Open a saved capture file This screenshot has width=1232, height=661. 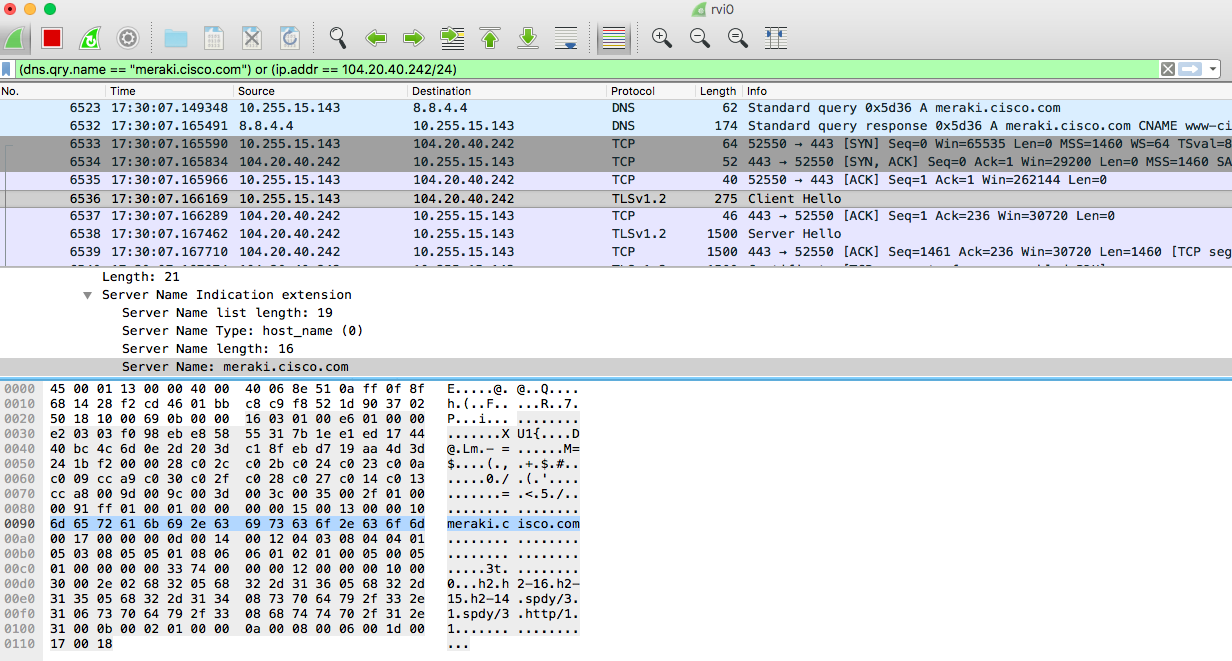coord(174,37)
